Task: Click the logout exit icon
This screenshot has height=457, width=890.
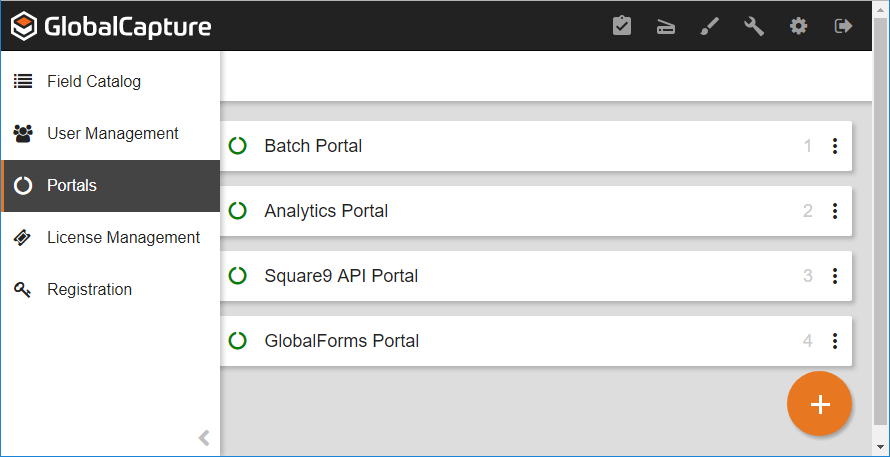Action: (843, 26)
